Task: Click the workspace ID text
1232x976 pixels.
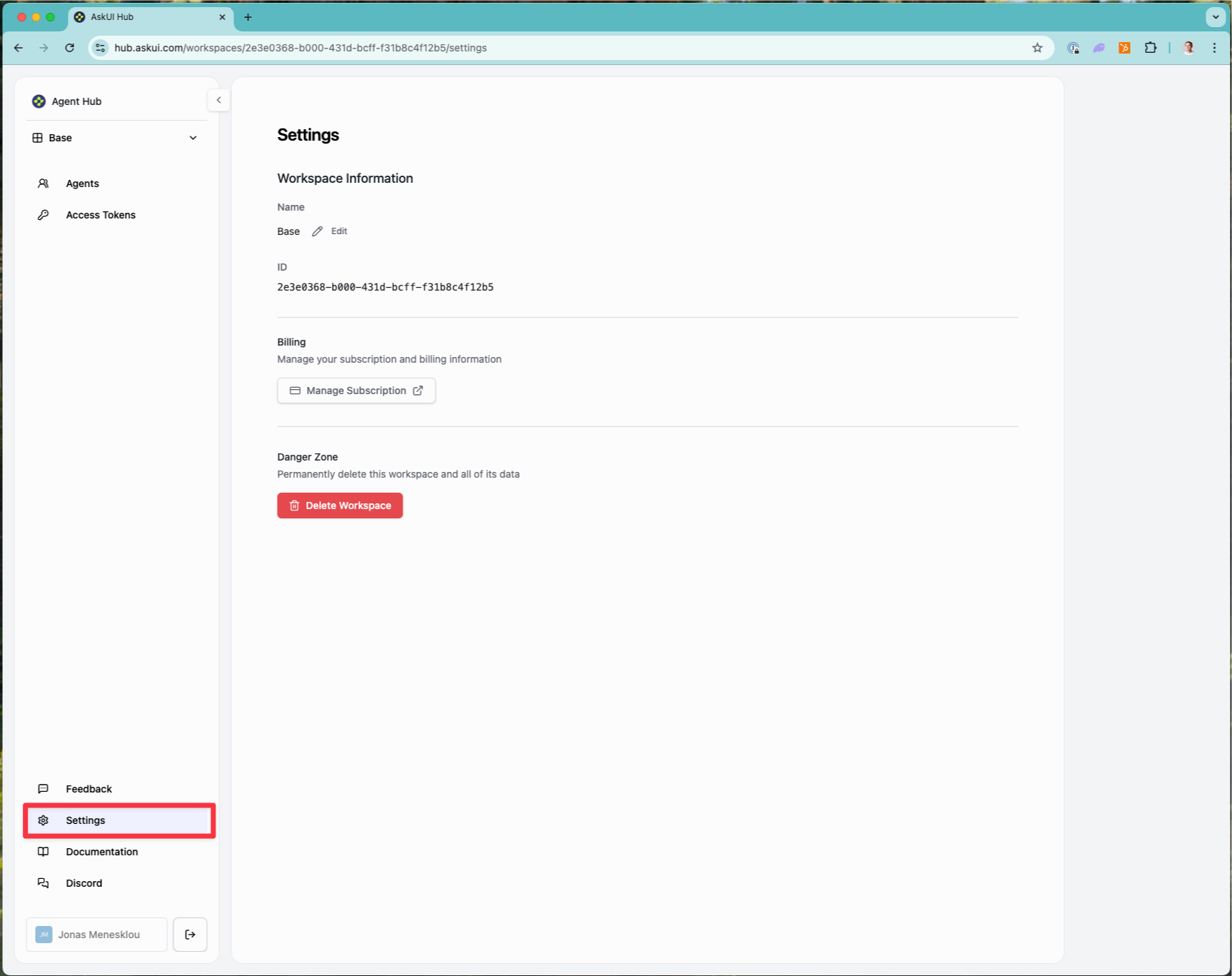Action: [385, 287]
